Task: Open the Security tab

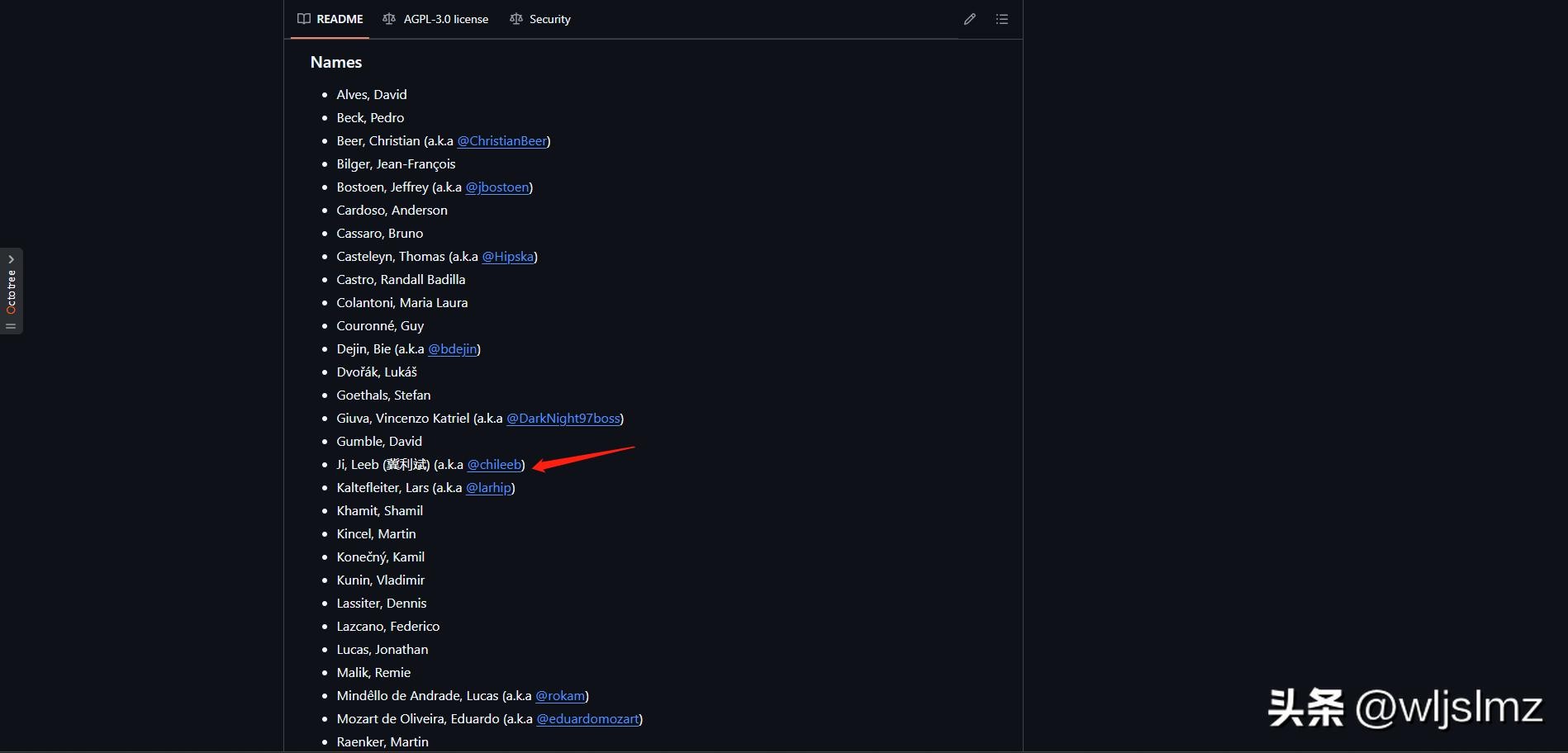Action: (x=549, y=19)
